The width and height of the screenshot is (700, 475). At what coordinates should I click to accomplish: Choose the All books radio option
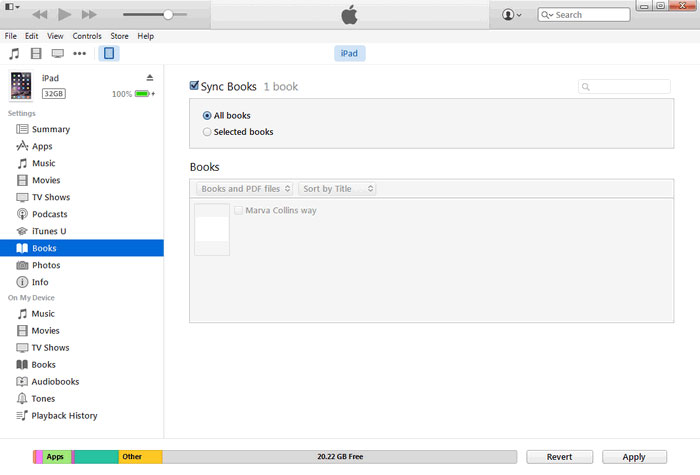point(207,116)
